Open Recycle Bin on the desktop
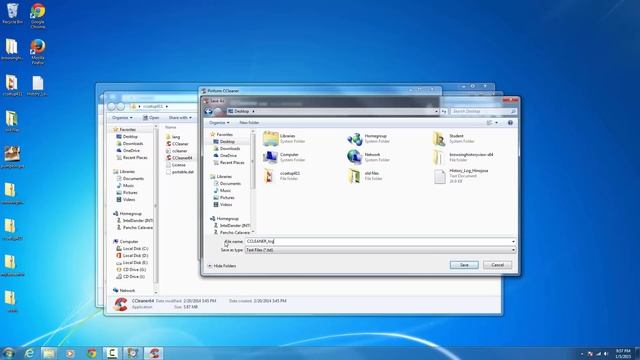This screenshot has height=360, width=640. point(12,13)
